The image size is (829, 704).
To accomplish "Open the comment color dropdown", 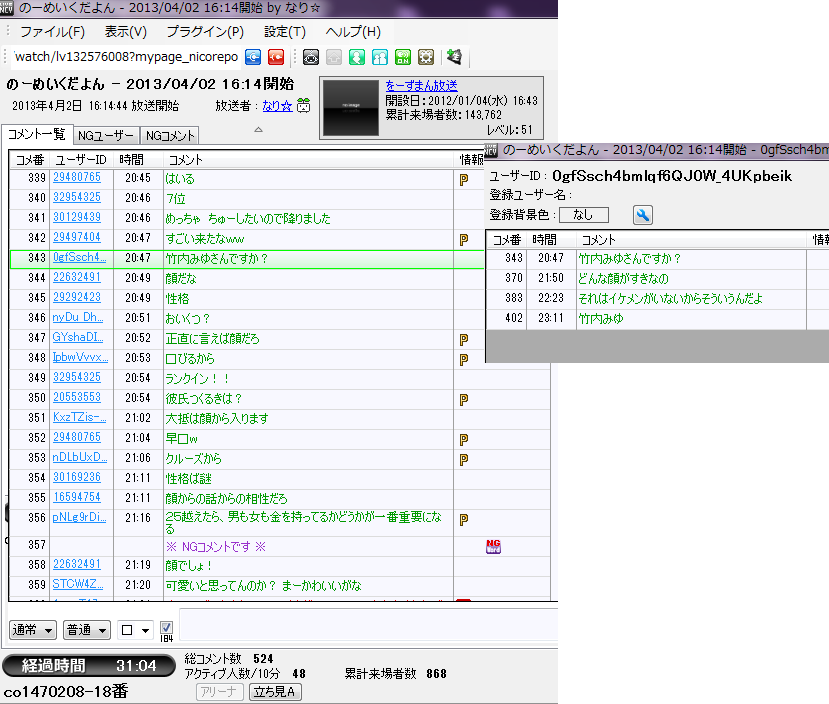I will coord(135,630).
